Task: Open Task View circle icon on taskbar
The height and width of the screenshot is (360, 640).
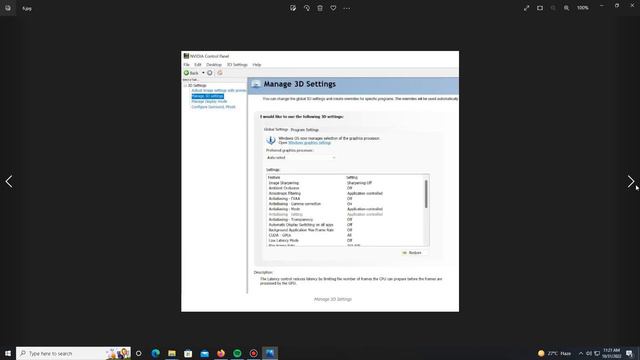Action: click(x=139, y=353)
